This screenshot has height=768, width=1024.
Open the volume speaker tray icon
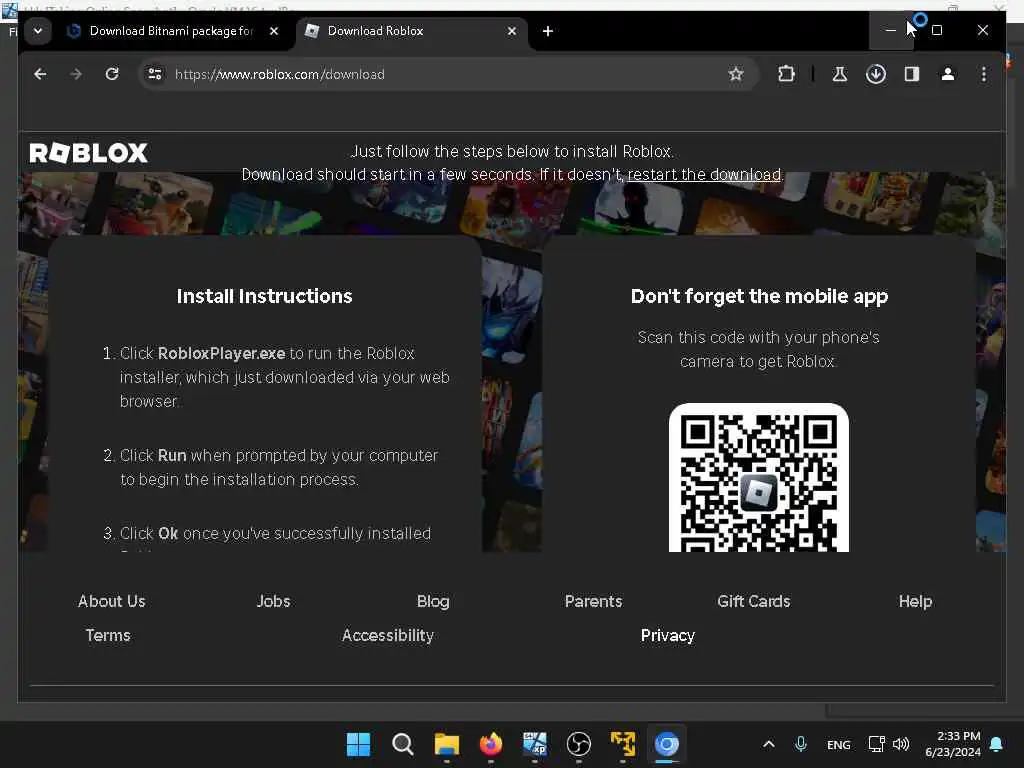(901, 744)
